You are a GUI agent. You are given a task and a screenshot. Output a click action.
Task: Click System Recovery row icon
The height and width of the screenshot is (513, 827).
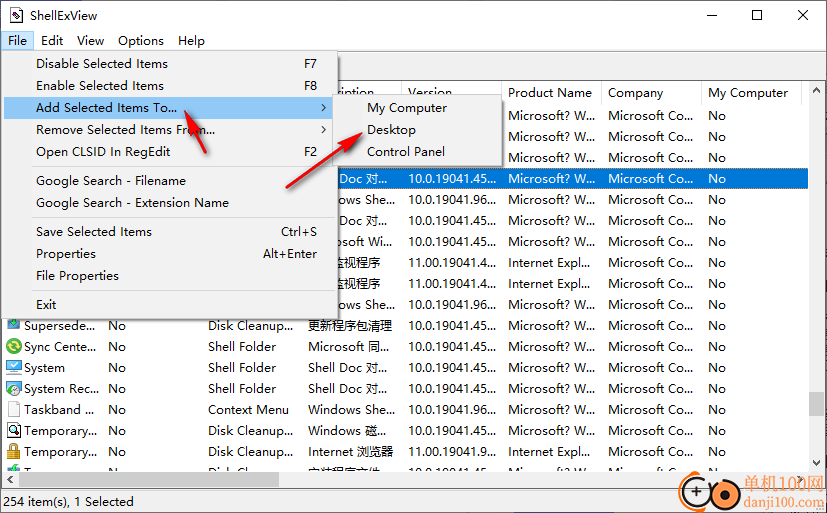[x=13, y=389]
